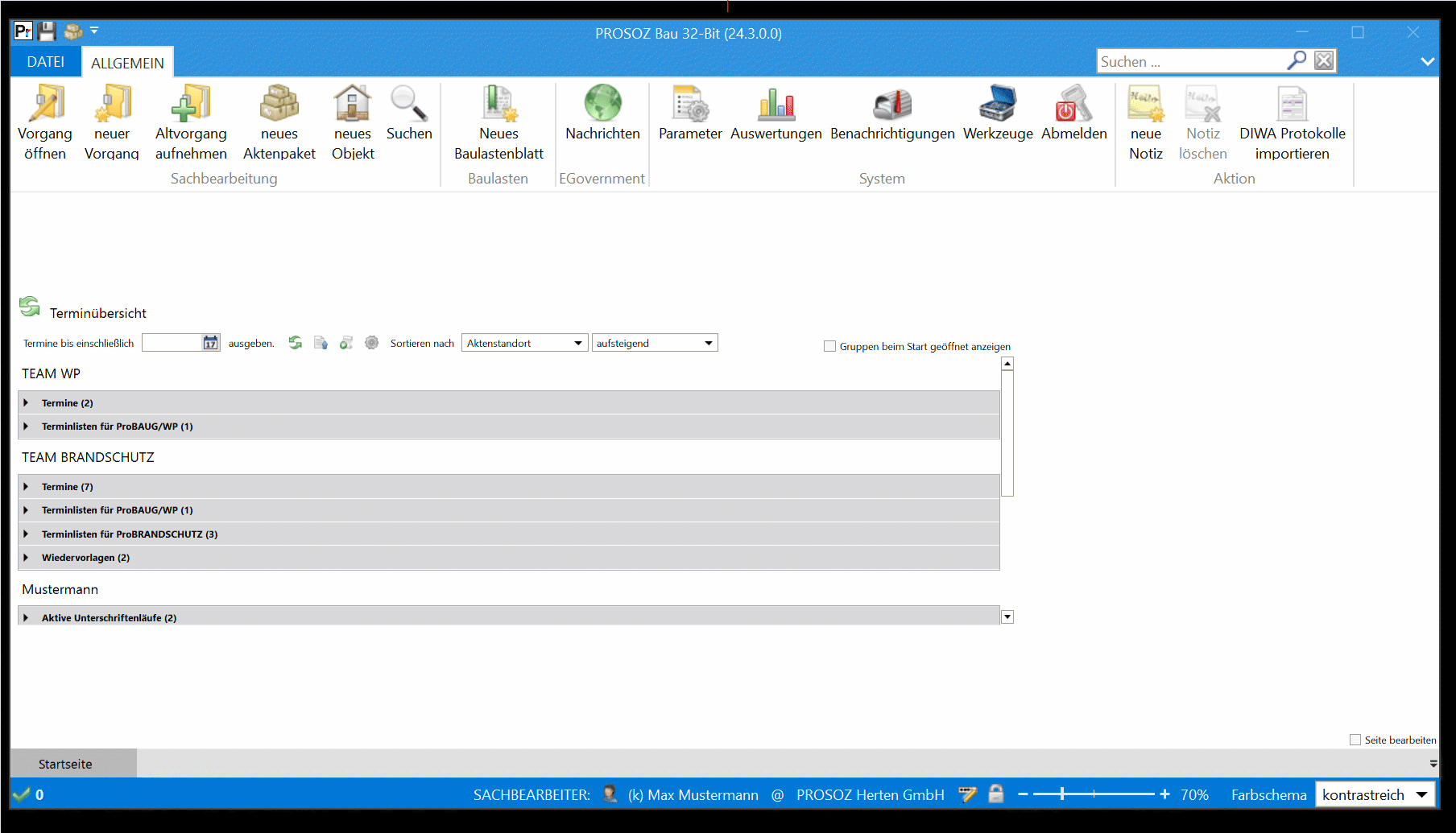Click the document export icon in Termin toolbar

[321, 343]
